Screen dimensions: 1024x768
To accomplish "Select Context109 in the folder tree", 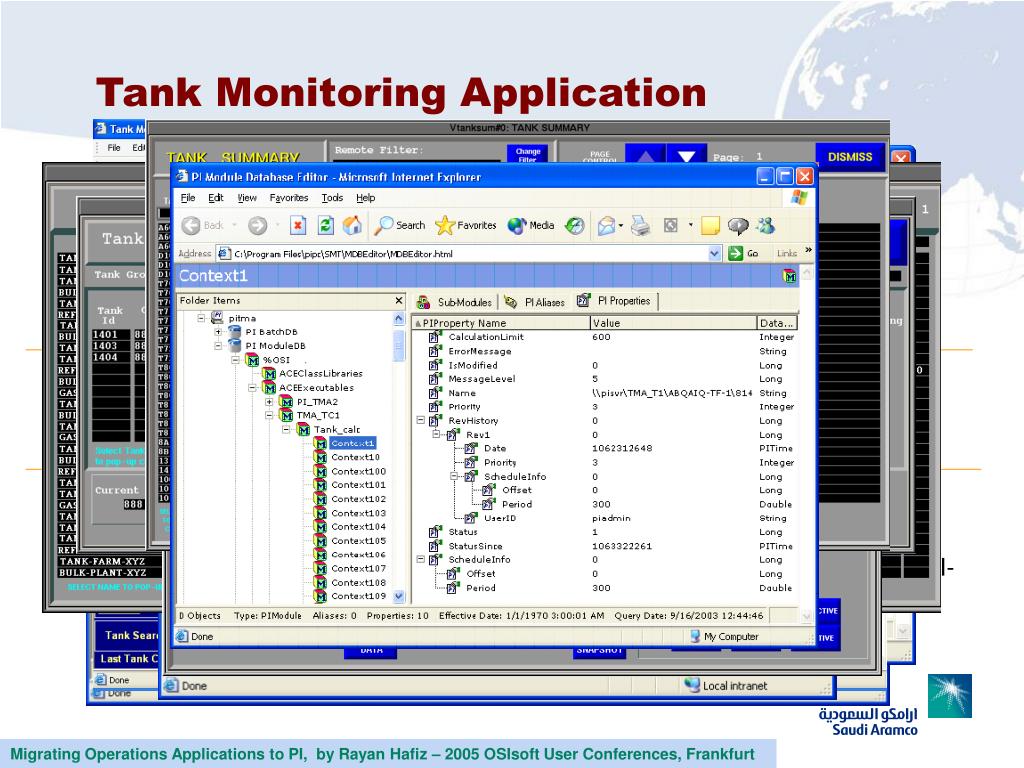I will pos(359,596).
